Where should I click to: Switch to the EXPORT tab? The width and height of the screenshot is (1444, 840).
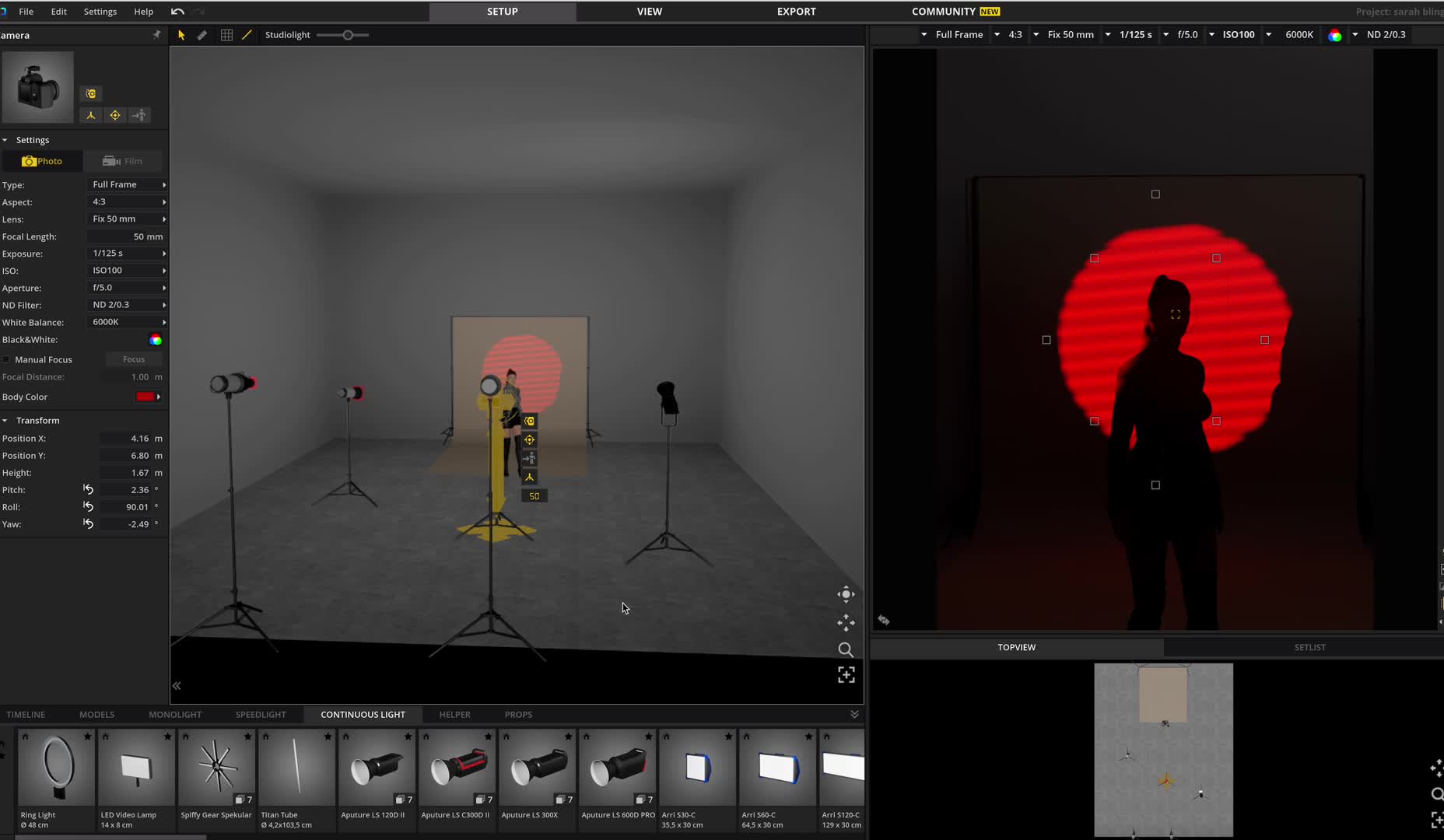point(796,12)
